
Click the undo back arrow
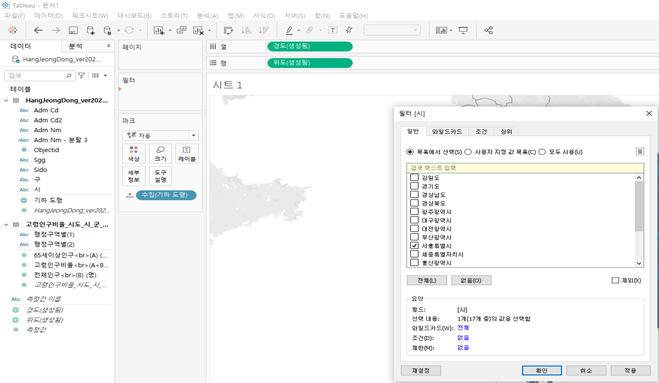38,30
